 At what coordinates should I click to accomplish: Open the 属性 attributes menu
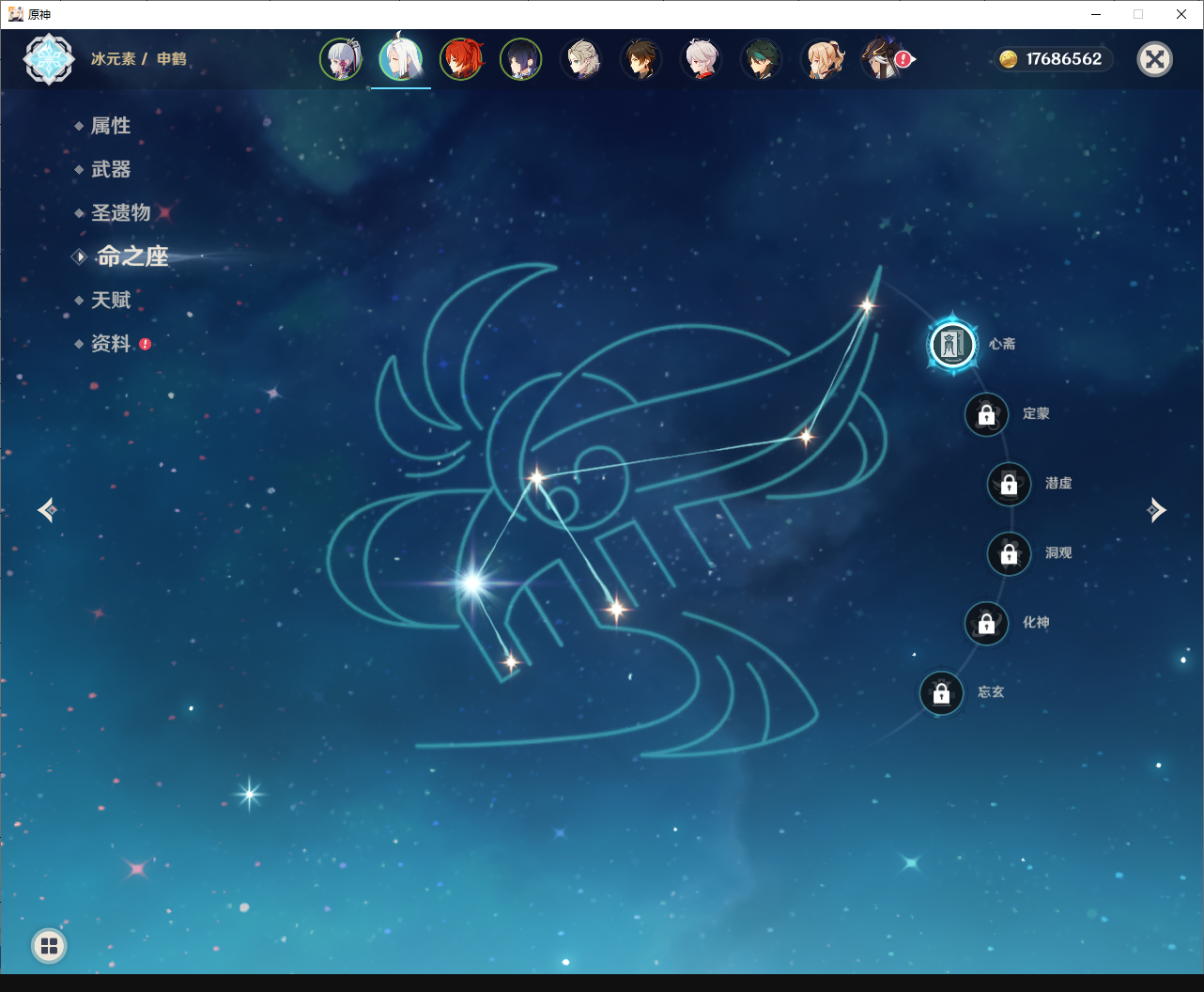click(x=111, y=126)
